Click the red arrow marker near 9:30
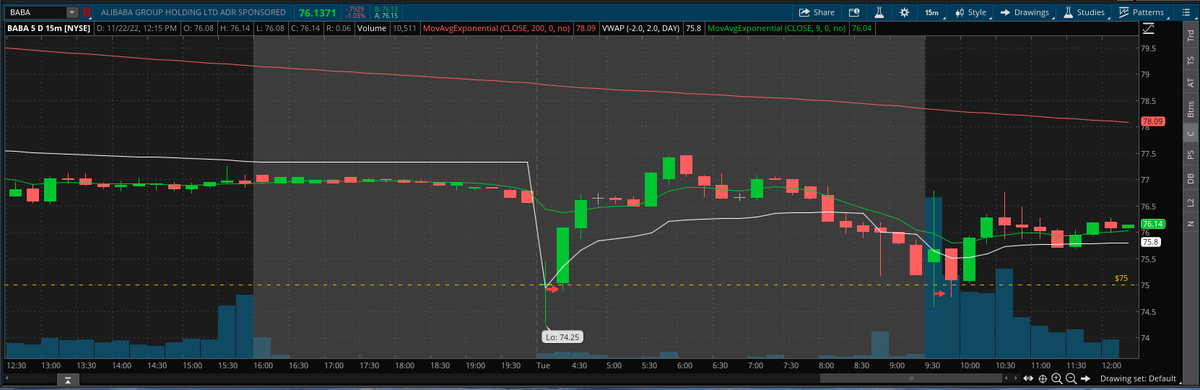The width and height of the screenshot is (1200, 390). tap(940, 294)
